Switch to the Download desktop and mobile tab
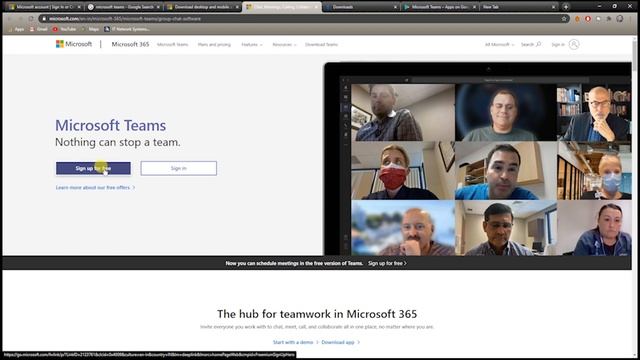 point(202,7)
